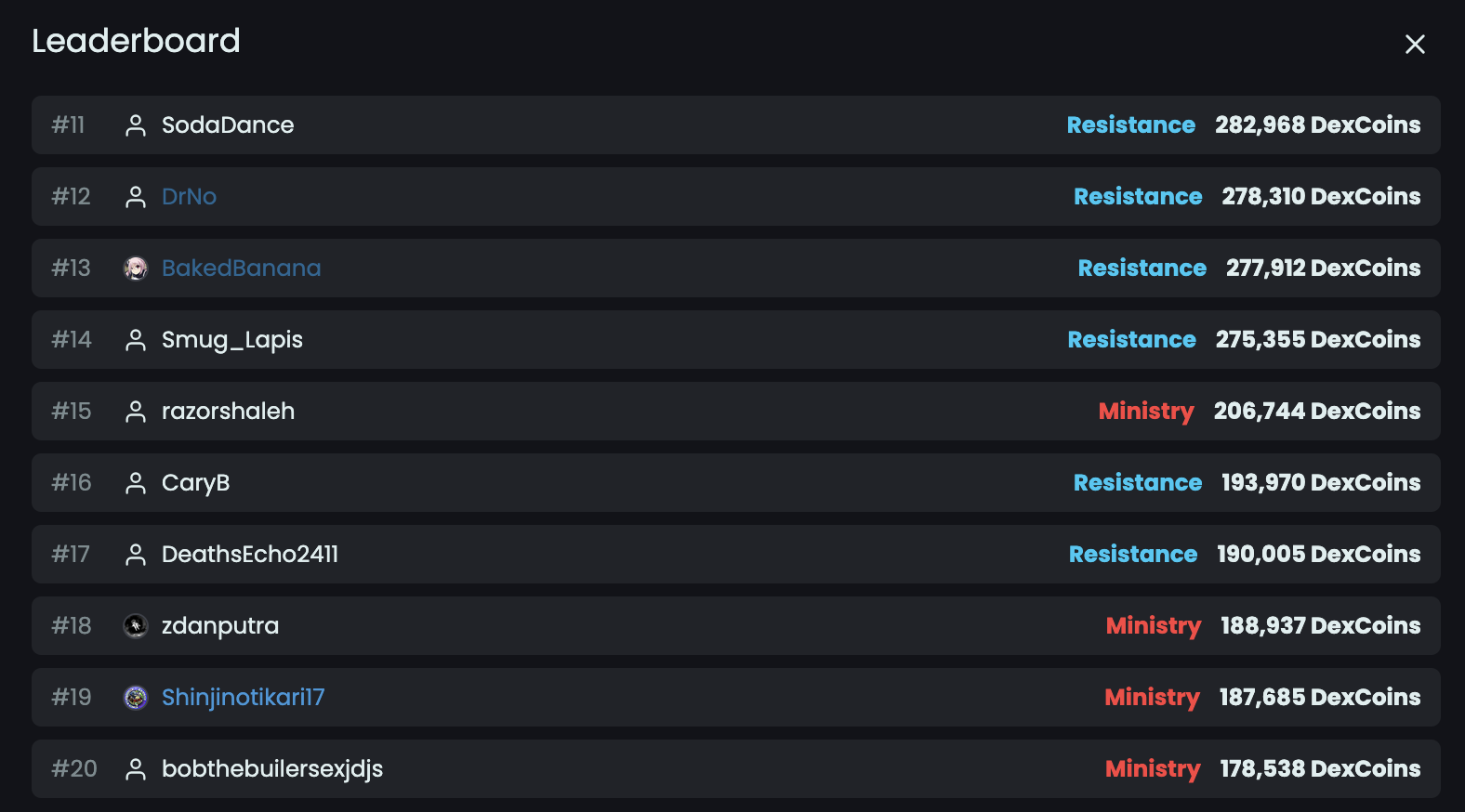
Task: Click the Ministry faction tag beside zdanputra
Action: pos(1153,625)
